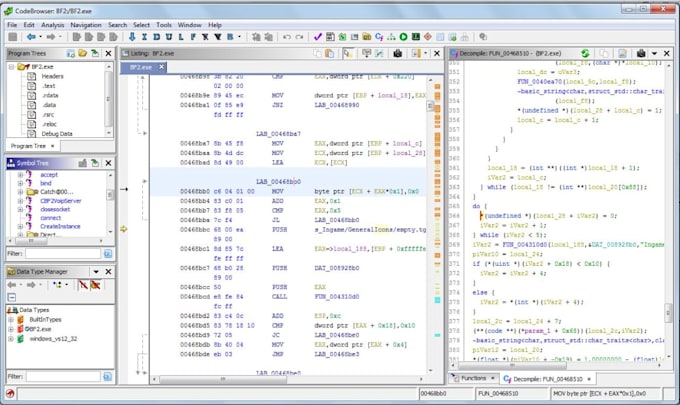
Task: Go to next instruction (I) icon
Action: [144, 37]
